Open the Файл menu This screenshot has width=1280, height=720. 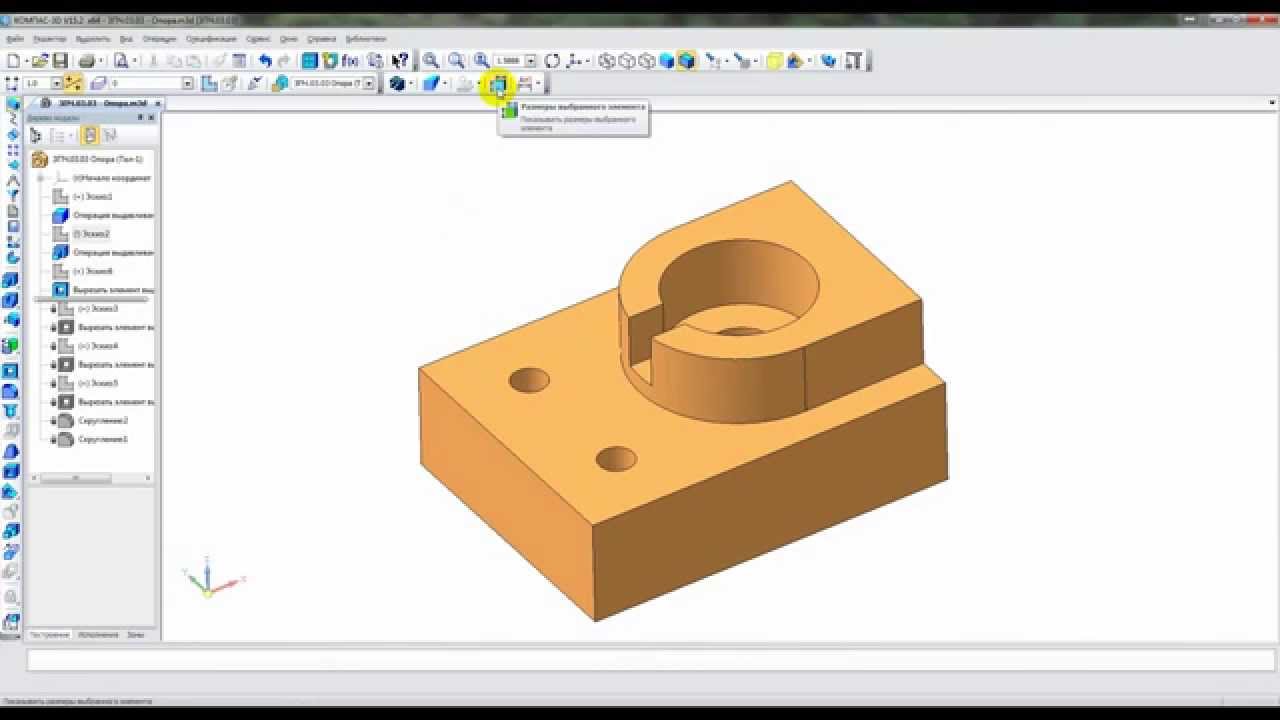[15, 38]
